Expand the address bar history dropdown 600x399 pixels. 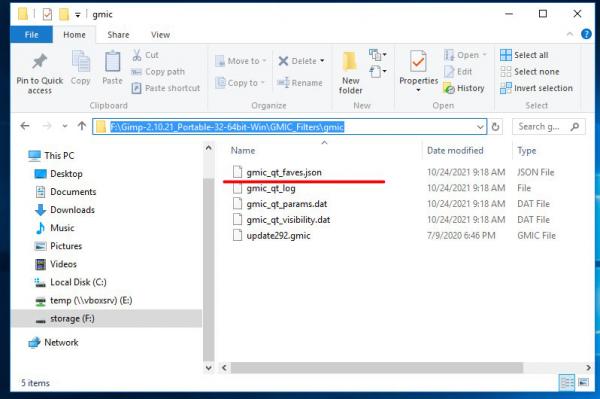coord(480,127)
